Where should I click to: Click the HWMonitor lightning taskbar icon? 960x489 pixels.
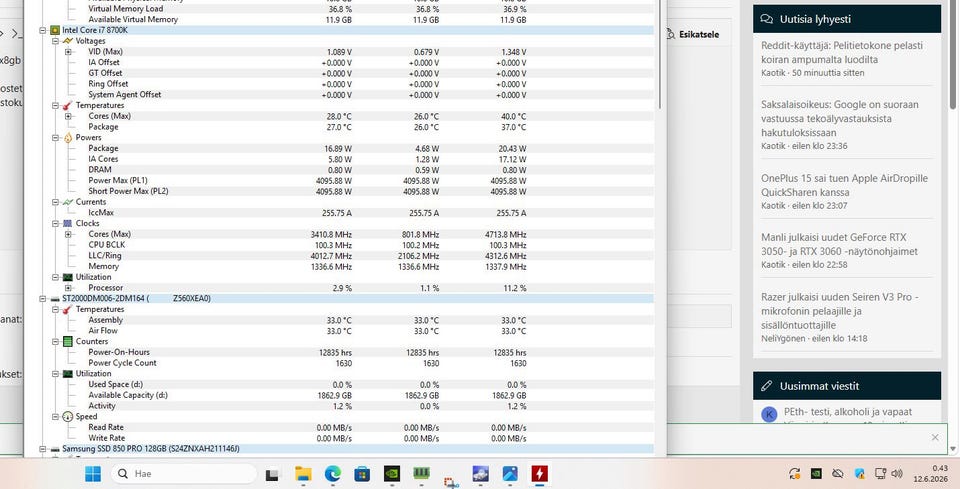539,473
